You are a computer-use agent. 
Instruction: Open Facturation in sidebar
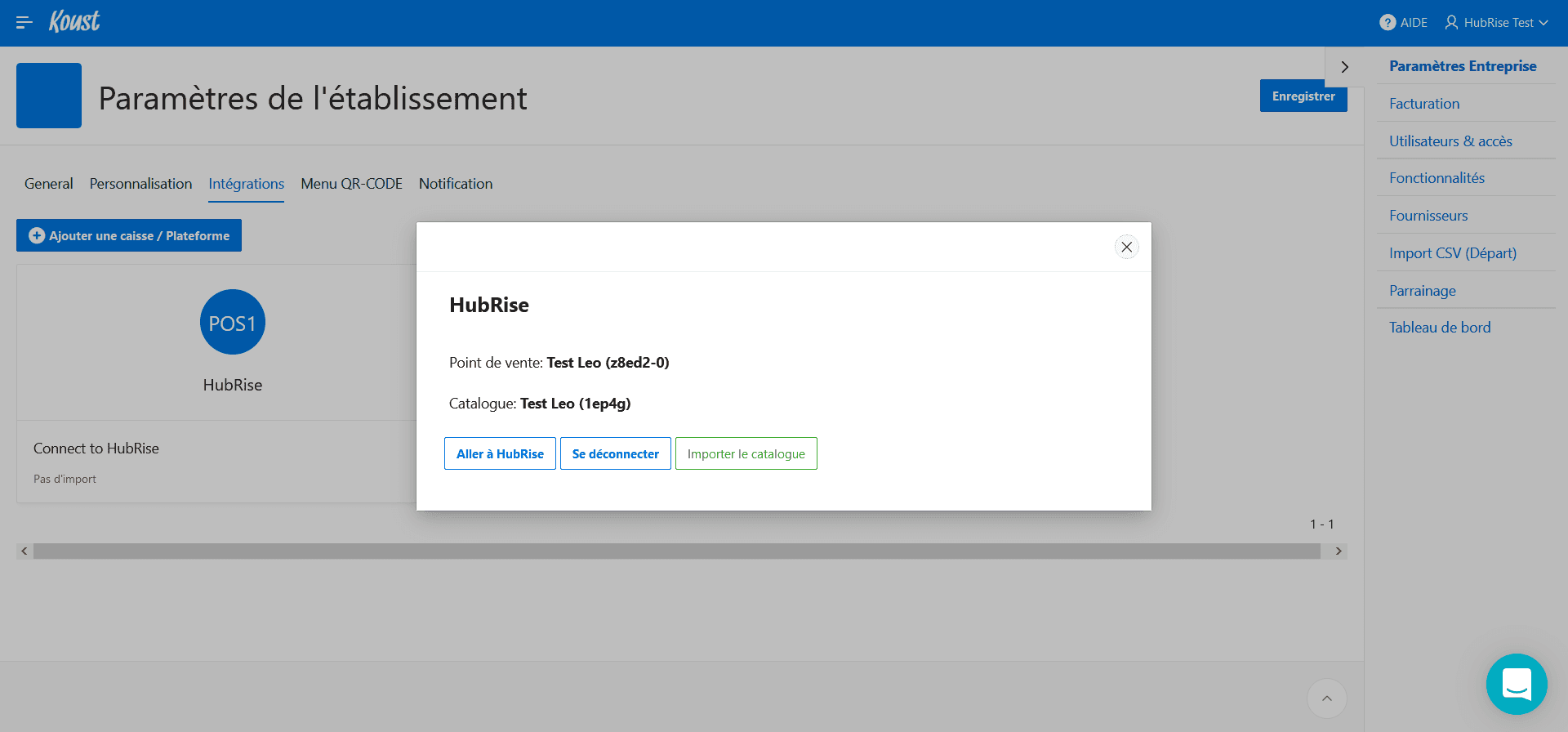click(x=1424, y=104)
